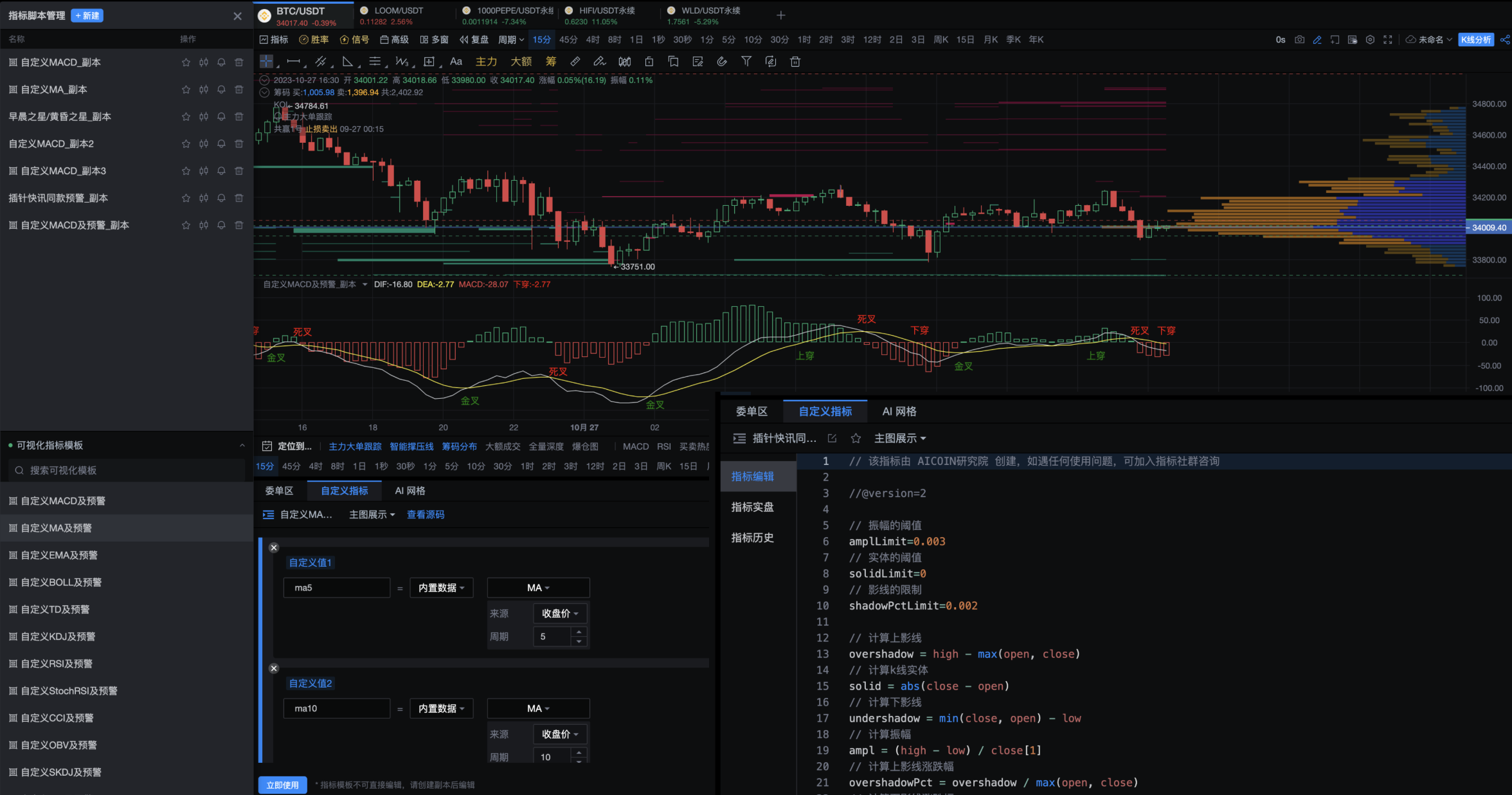
Task: Click the trash delete drawings icon
Action: coord(795,62)
